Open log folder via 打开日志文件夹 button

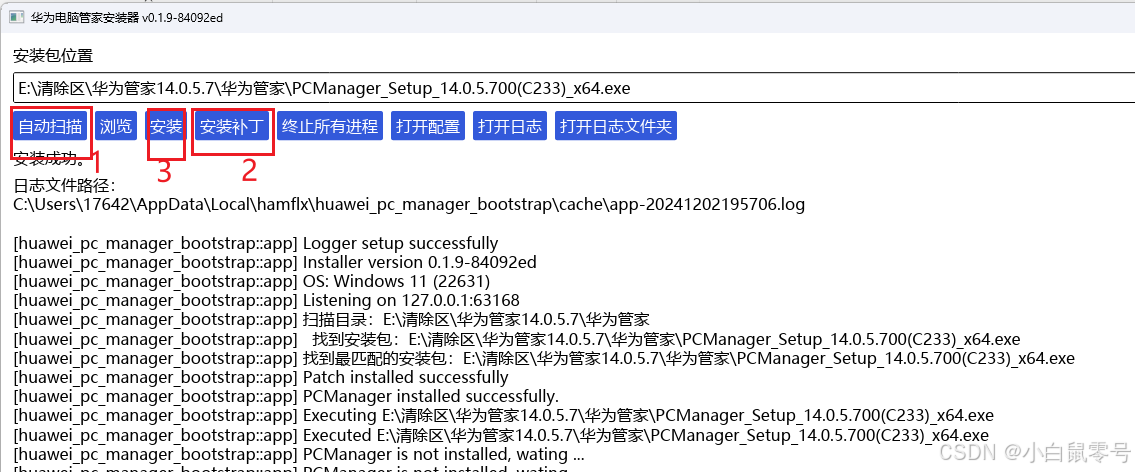tap(616, 126)
